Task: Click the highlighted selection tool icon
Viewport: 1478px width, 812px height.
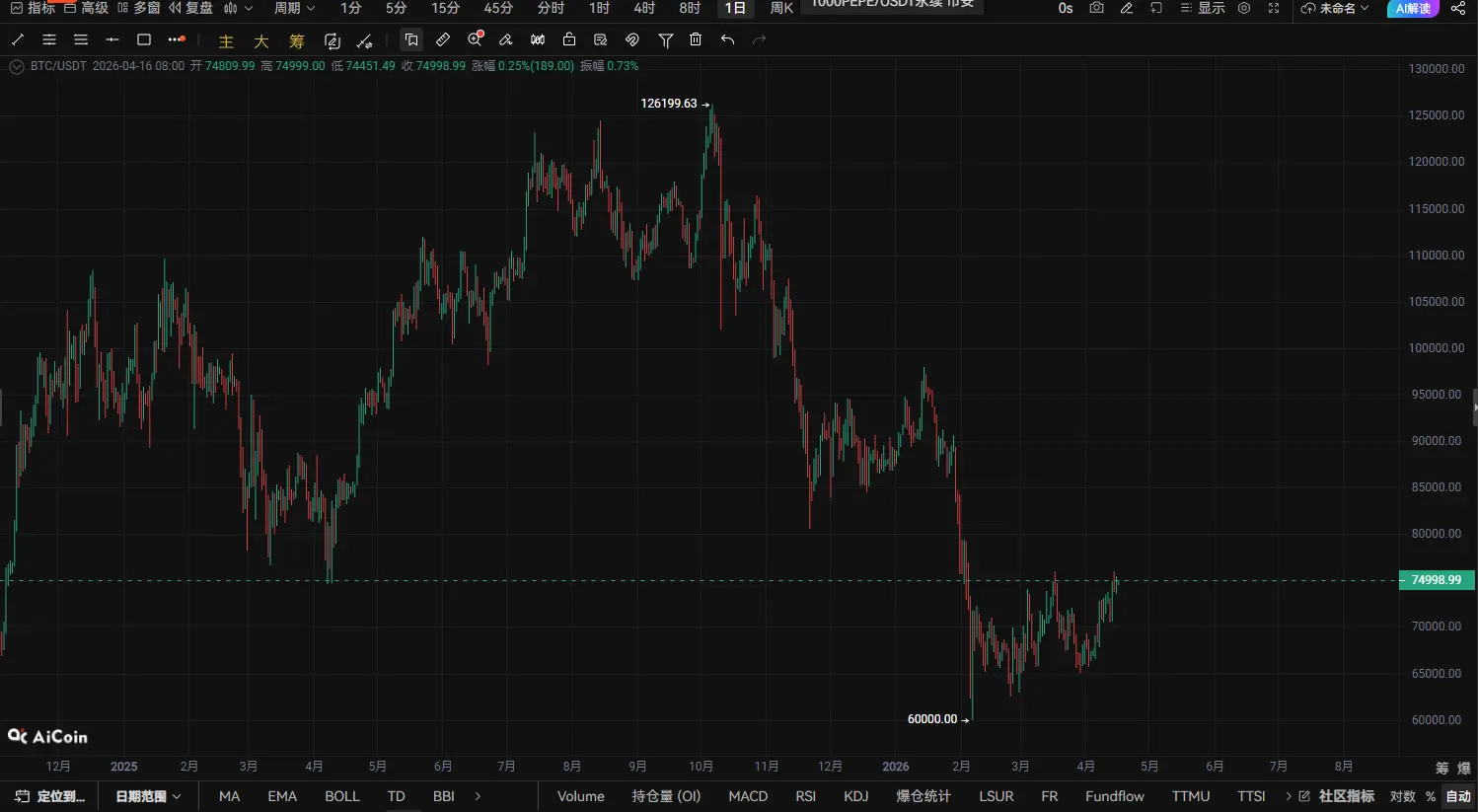Action: 411,40
